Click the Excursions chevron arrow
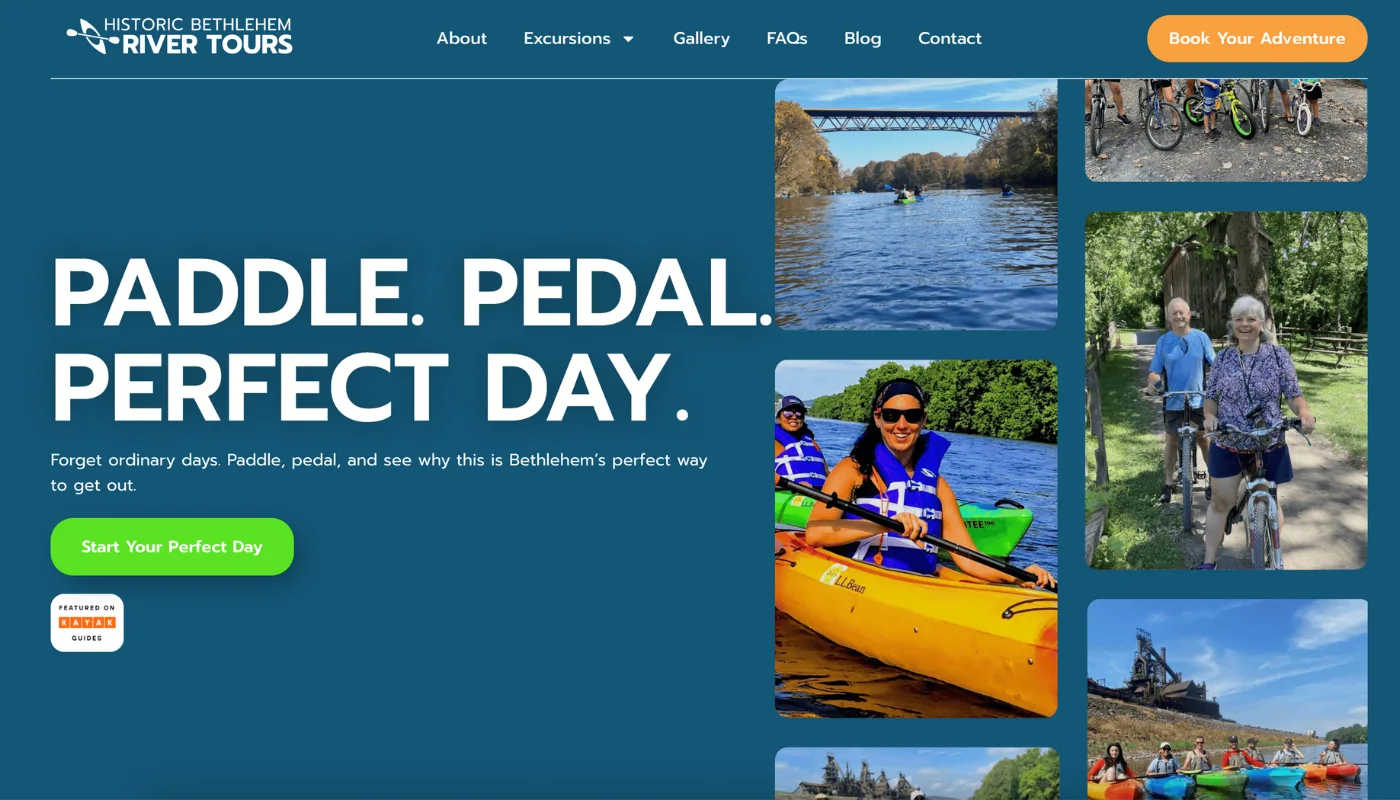The image size is (1400, 800). [x=629, y=39]
